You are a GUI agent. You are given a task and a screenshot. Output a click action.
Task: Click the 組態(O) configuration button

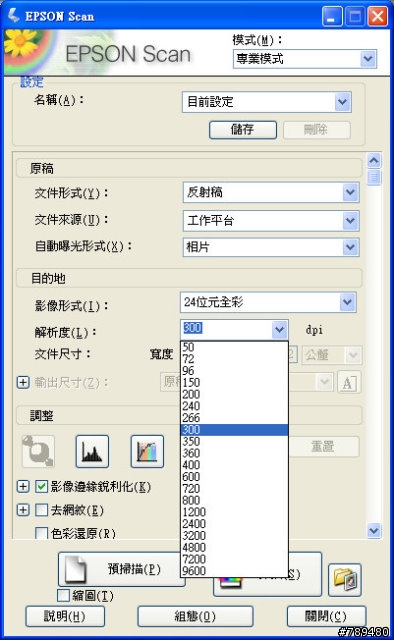tap(195, 616)
